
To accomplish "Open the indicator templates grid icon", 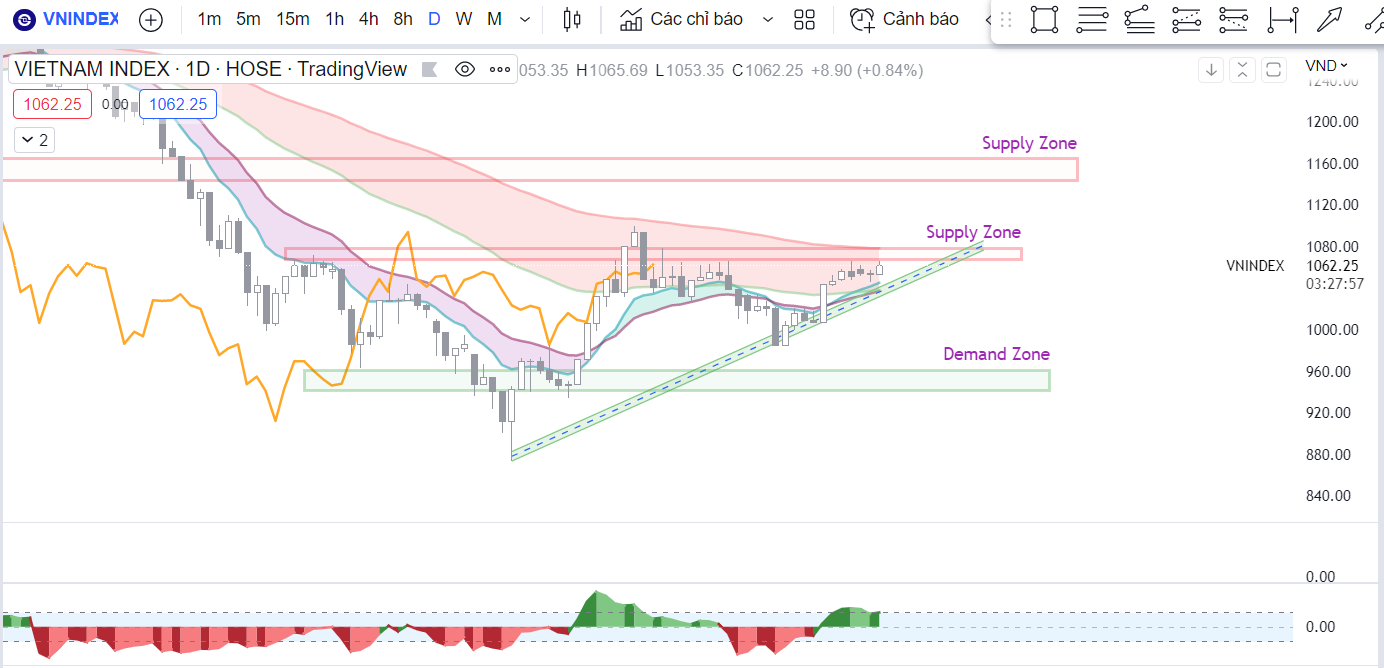I will coord(804,19).
